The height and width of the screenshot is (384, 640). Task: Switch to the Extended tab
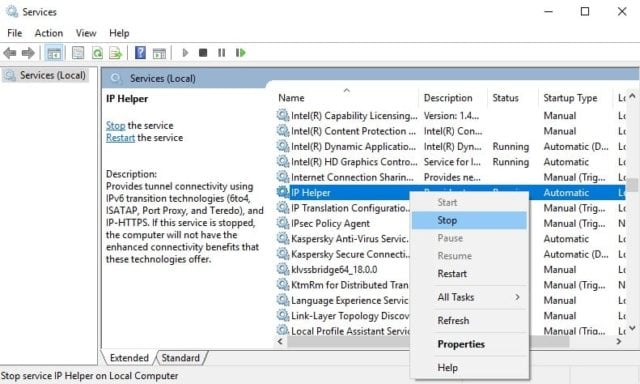pos(129,357)
